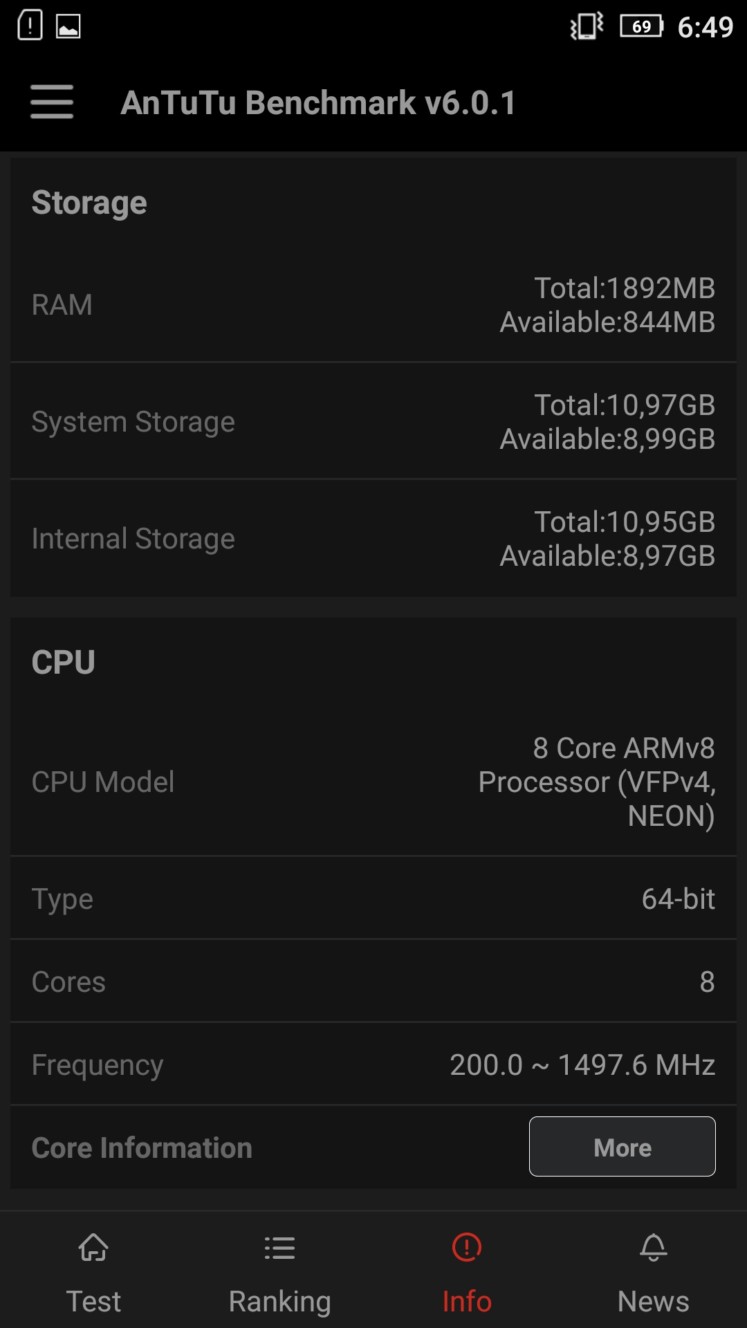Tap the alert notification icon in status bar
Image resolution: width=747 pixels, height=1328 pixels.
pyautogui.click(x=30, y=26)
